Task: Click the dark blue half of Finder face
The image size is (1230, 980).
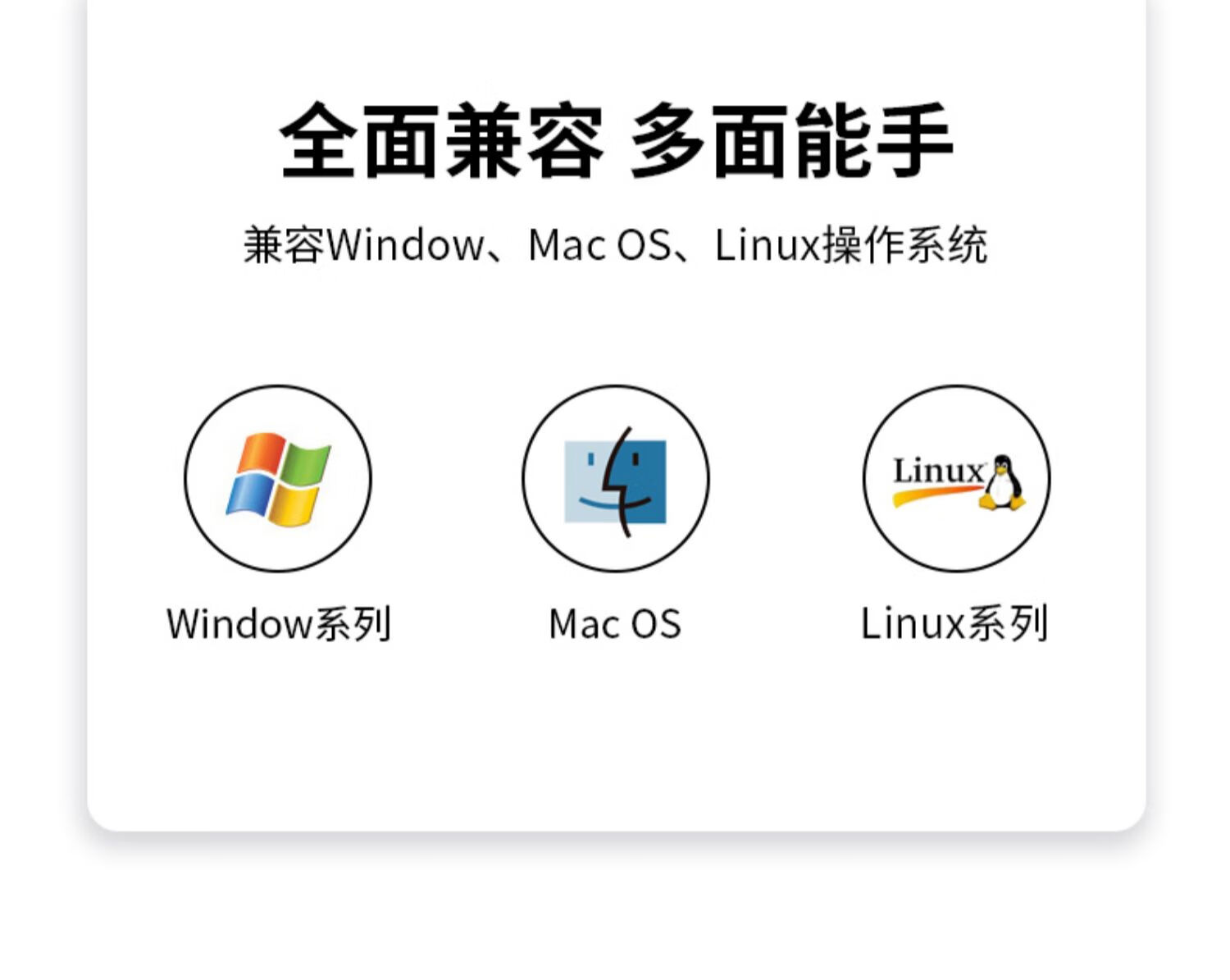Action: [645, 481]
